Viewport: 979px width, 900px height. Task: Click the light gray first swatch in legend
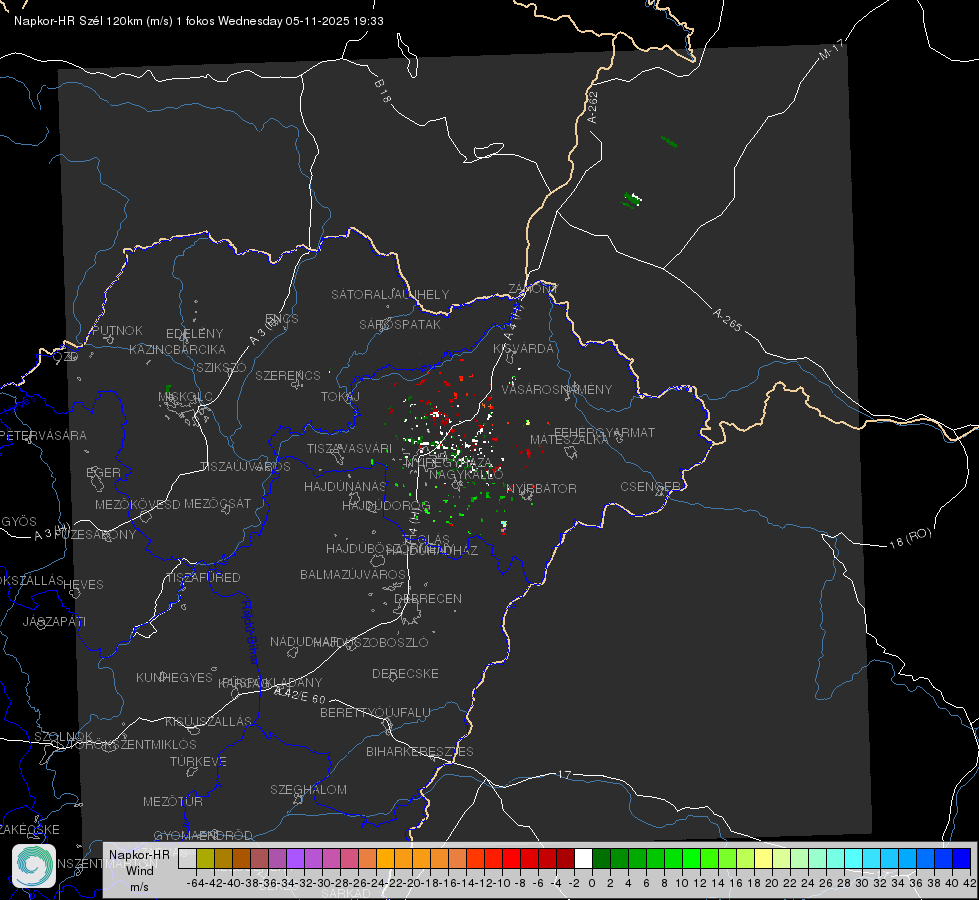(187, 858)
